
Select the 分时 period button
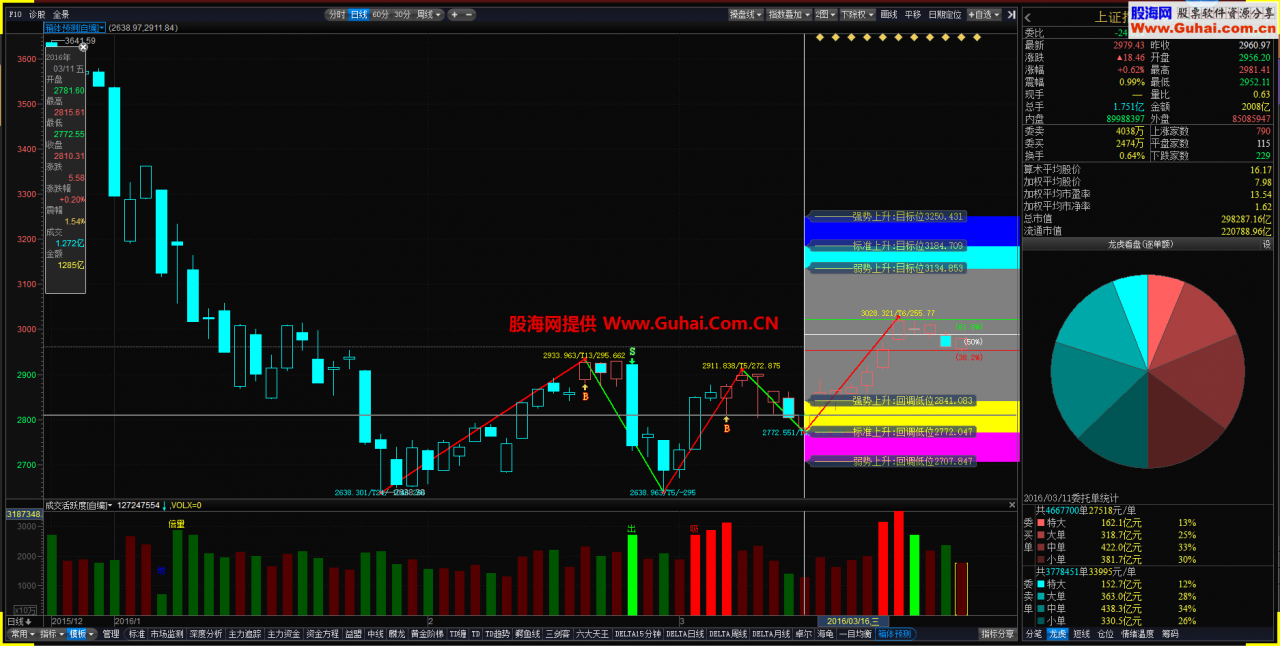click(x=337, y=15)
